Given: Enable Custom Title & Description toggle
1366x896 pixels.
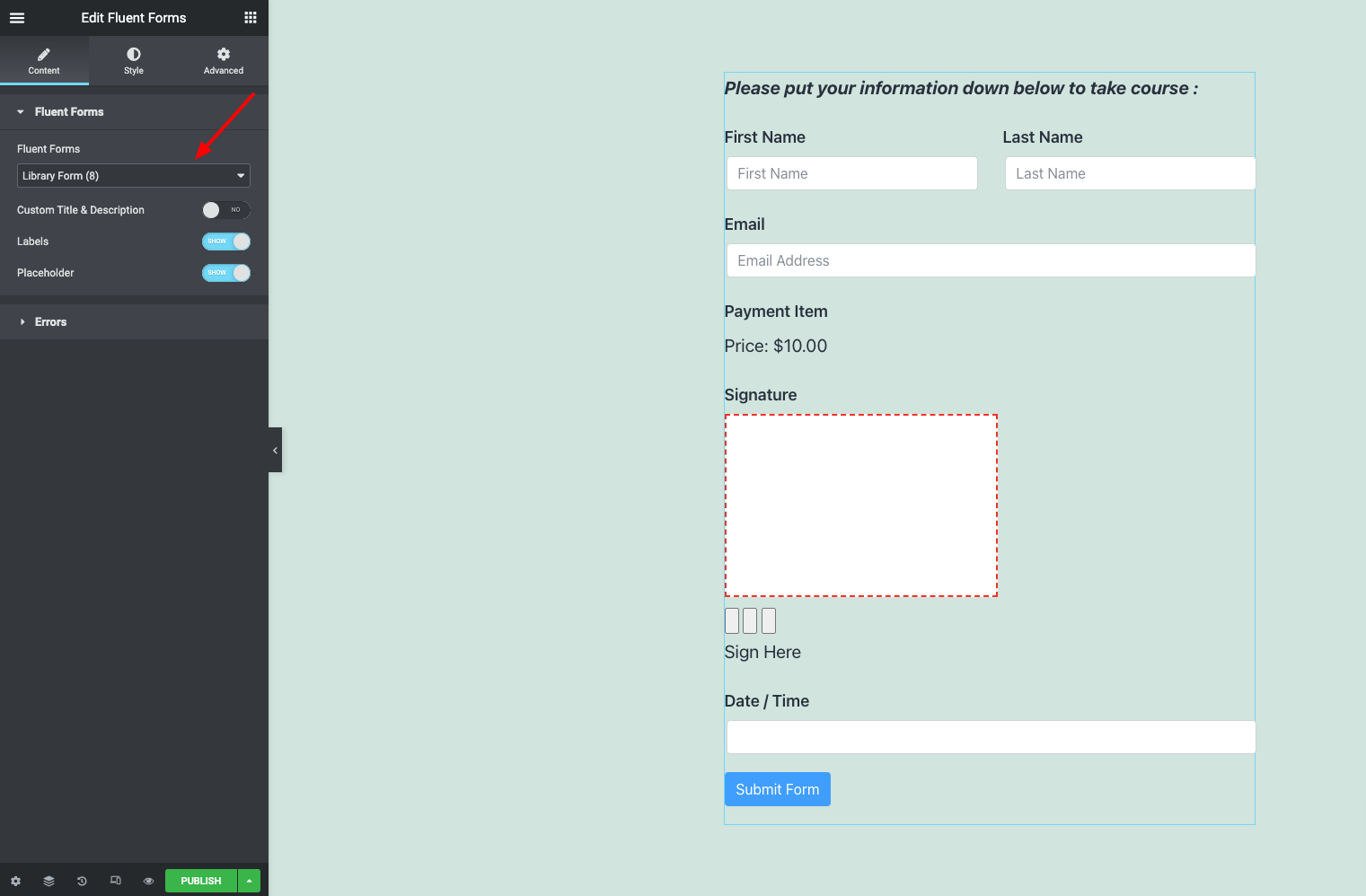Looking at the screenshot, I should (x=225, y=210).
